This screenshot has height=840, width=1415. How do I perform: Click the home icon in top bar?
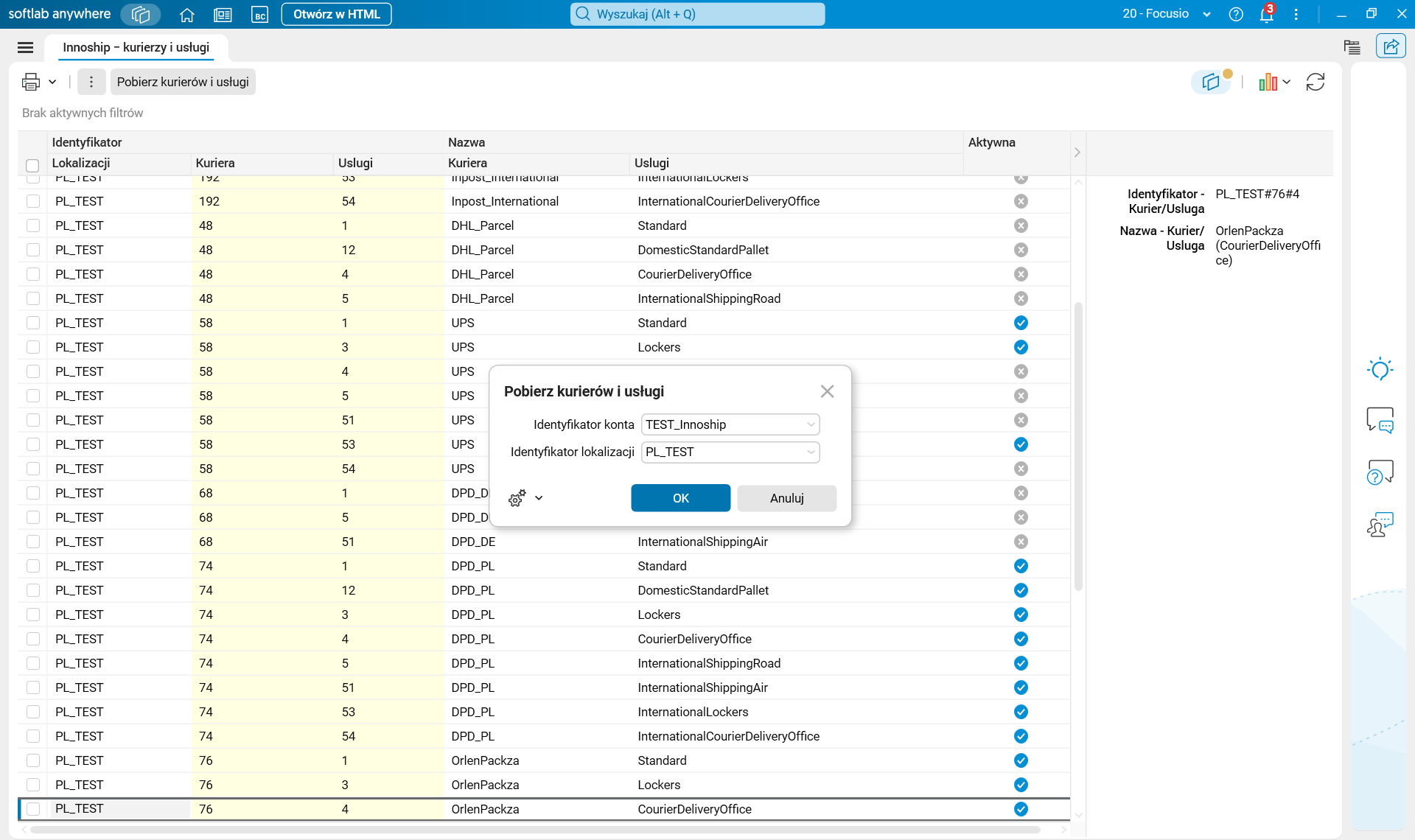pyautogui.click(x=186, y=15)
